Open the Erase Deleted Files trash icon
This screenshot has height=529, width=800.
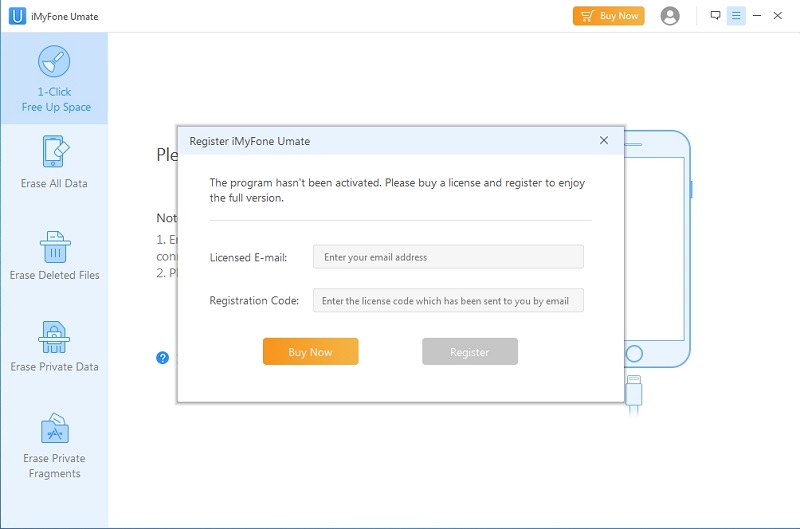click(x=55, y=247)
